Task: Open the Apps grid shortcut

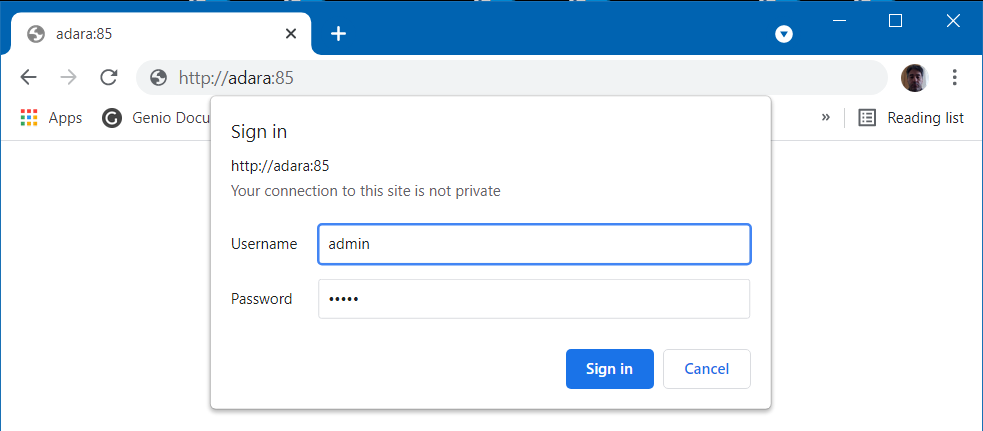Action: (x=51, y=117)
